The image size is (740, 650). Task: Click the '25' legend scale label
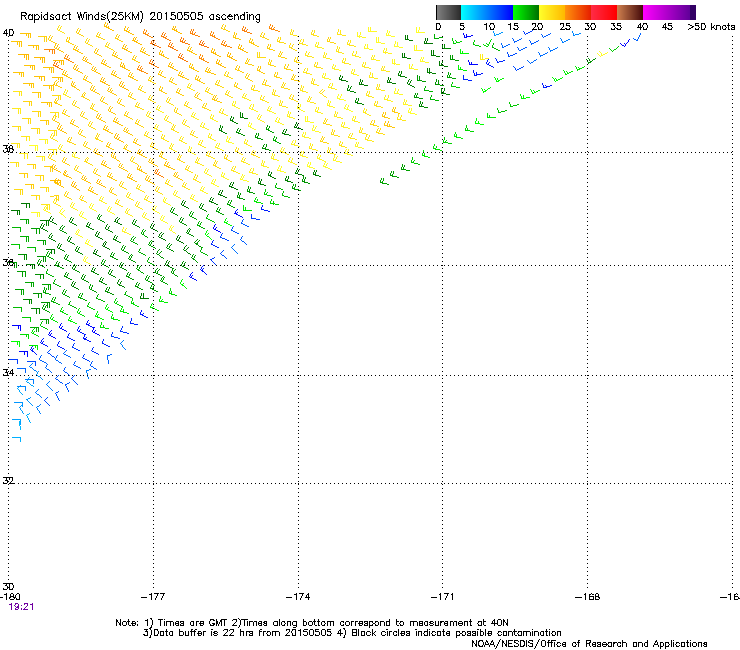click(x=565, y=27)
